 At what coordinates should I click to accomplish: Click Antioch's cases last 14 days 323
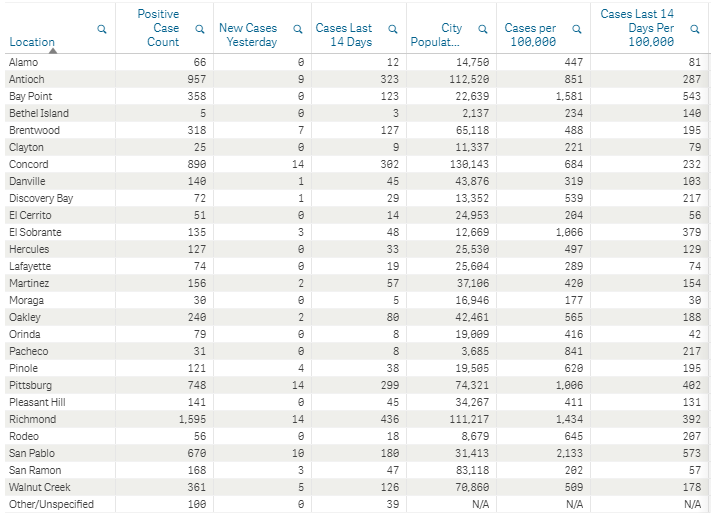click(390, 79)
